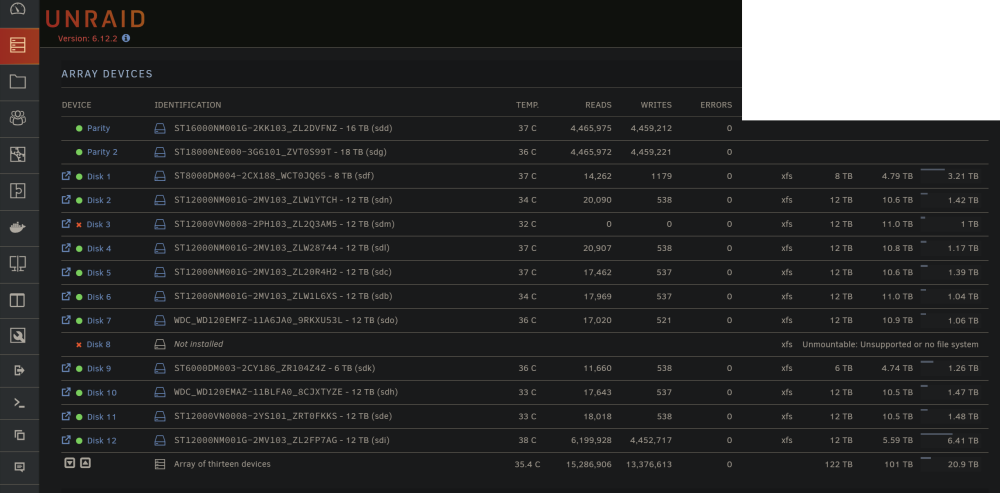
Task: Open Disk 4 settings link
Action: pyautogui.click(x=99, y=249)
